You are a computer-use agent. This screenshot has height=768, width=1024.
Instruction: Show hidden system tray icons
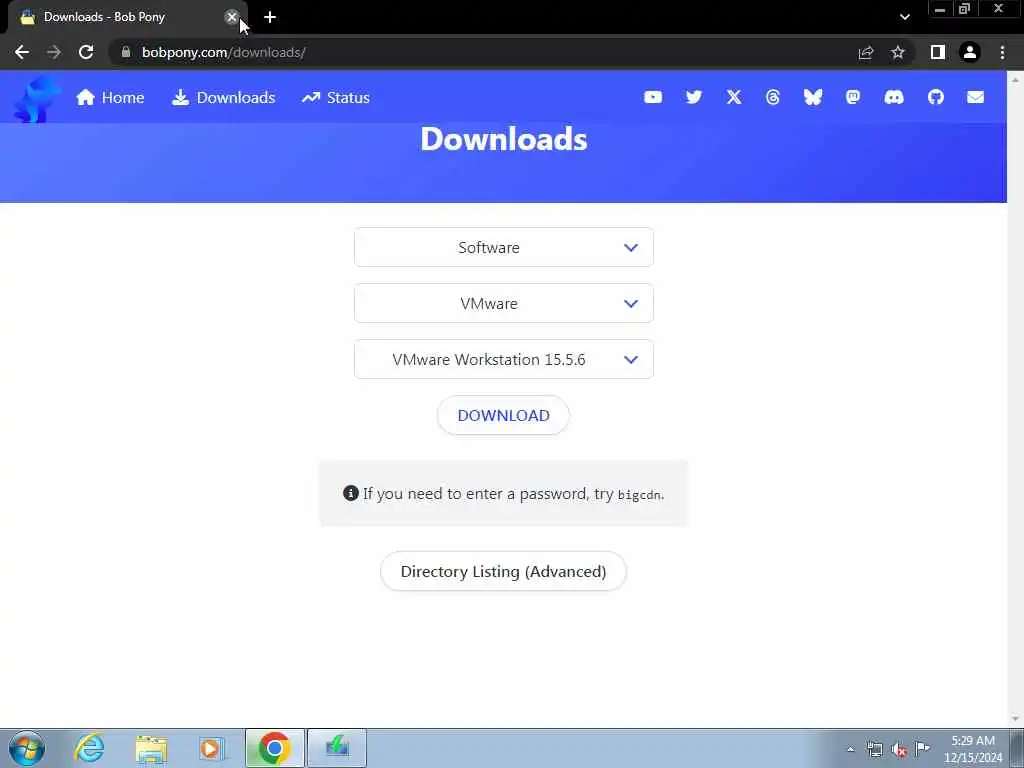coord(850,750)
